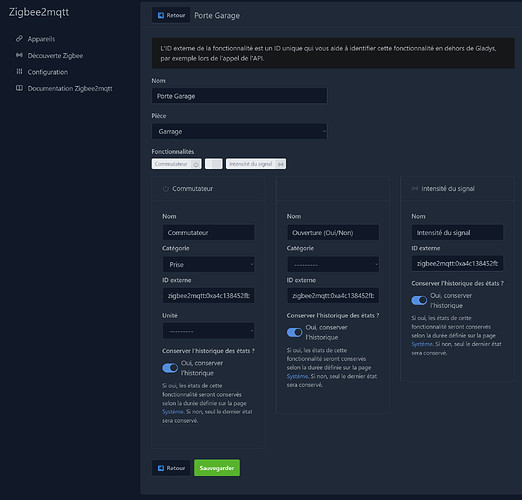Viewport: 522px width, 500px height.
Task: Open the Unité dropdown in Commutateur card
Action: (208, 331)
